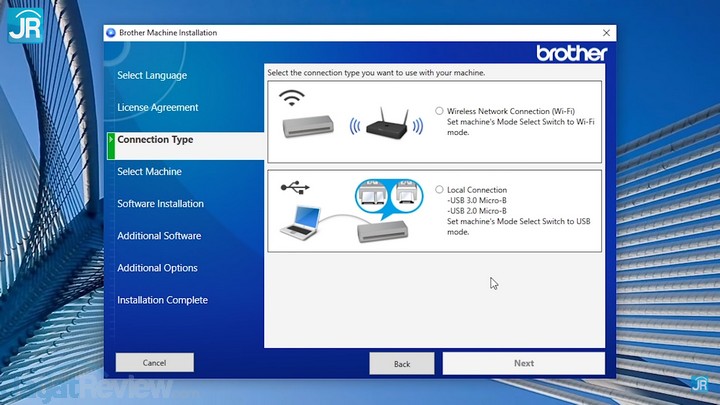
Task: Go Back to the previous step
Action: pyautogui.click(x=402, y=364)
